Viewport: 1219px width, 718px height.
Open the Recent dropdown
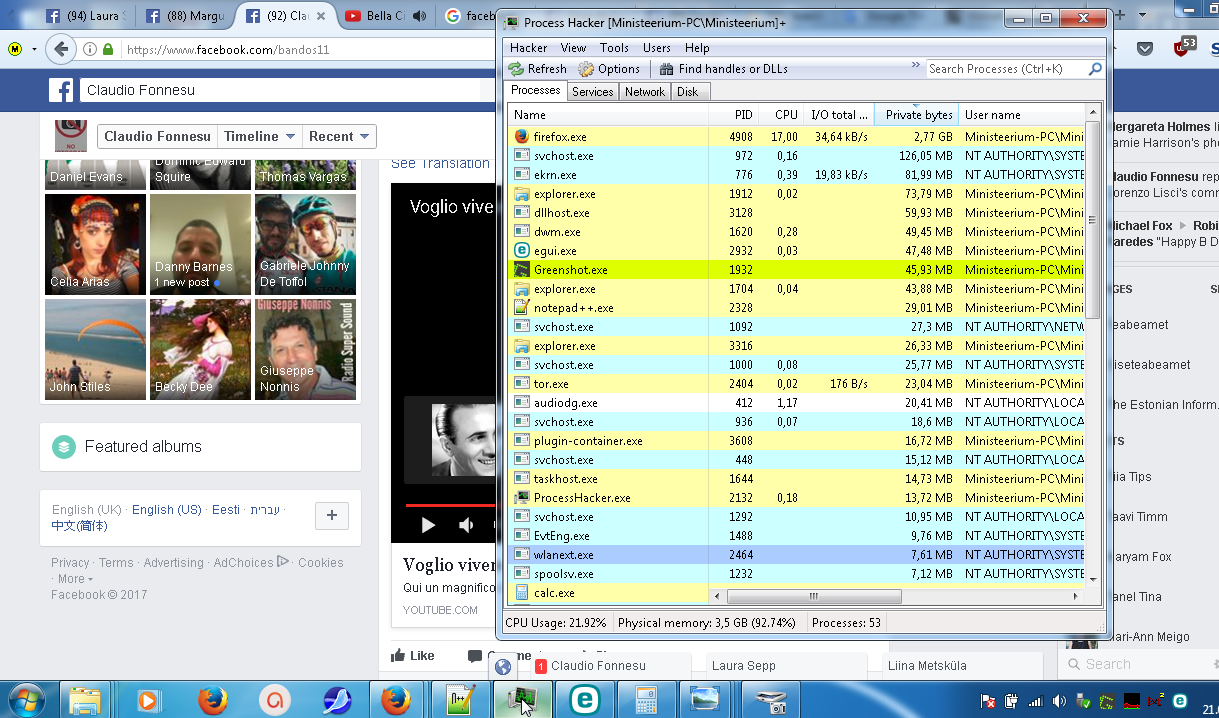click(x=338, y=136)
